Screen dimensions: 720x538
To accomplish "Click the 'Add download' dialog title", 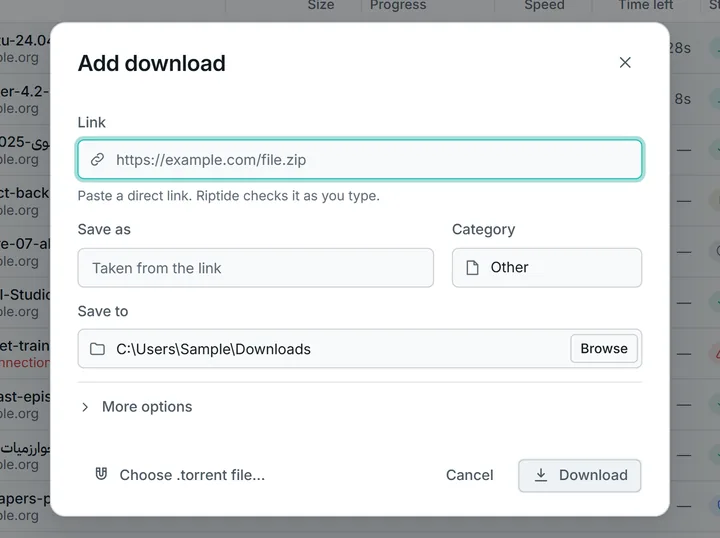I will coord(152,63).
